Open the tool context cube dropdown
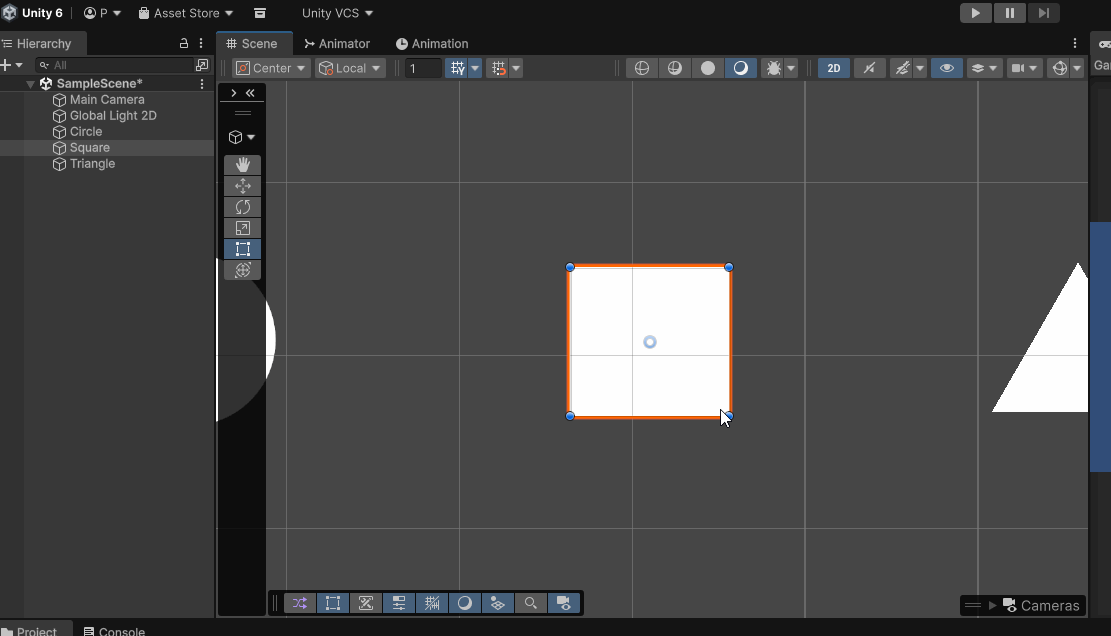Screen dimensions: 1111x636 [x=242, y=137]
